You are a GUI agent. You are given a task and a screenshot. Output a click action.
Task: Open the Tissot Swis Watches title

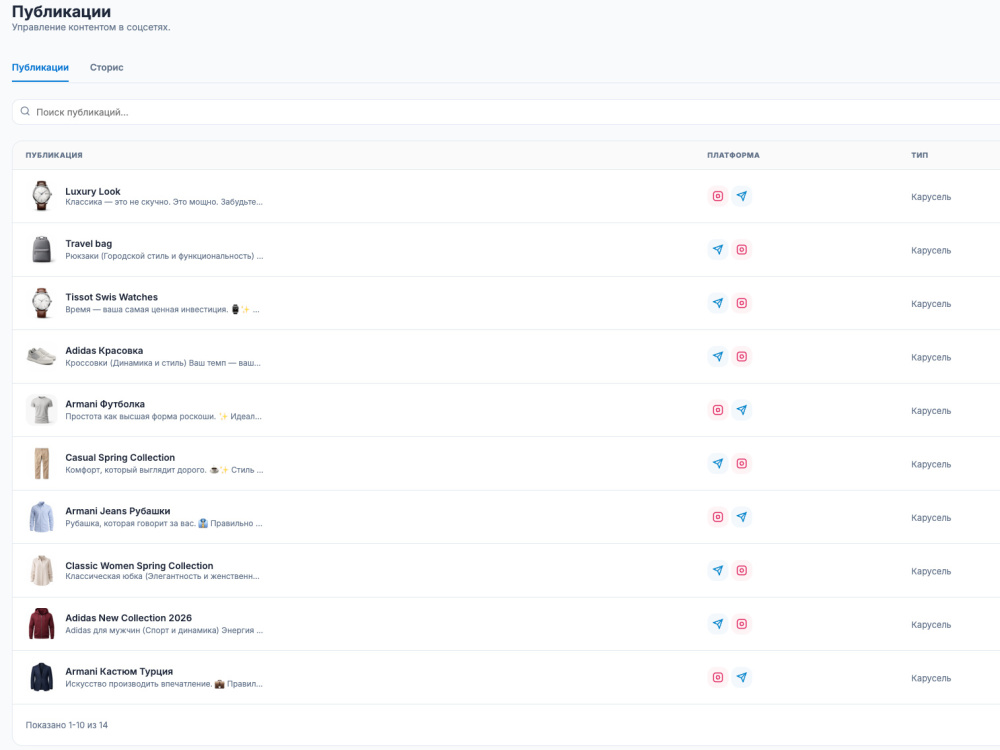[112, 297]
